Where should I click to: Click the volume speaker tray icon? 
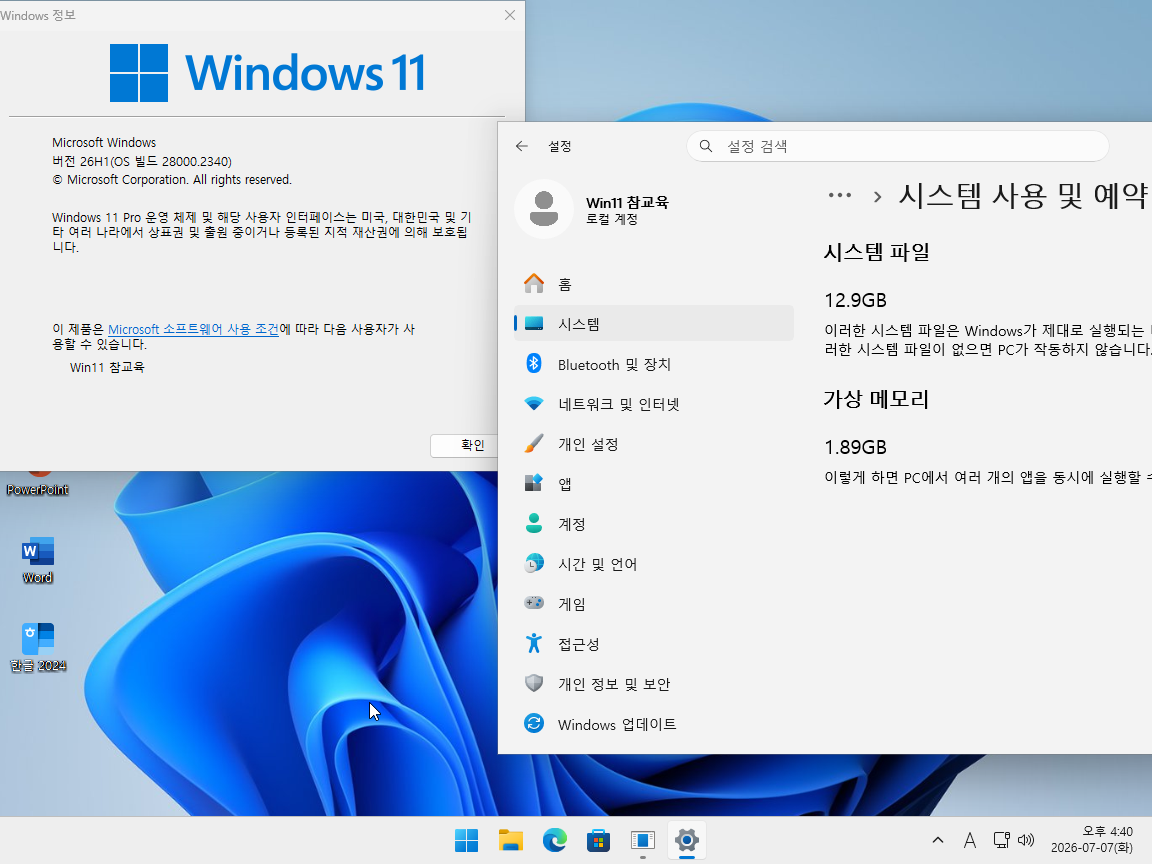[1026, 840]
